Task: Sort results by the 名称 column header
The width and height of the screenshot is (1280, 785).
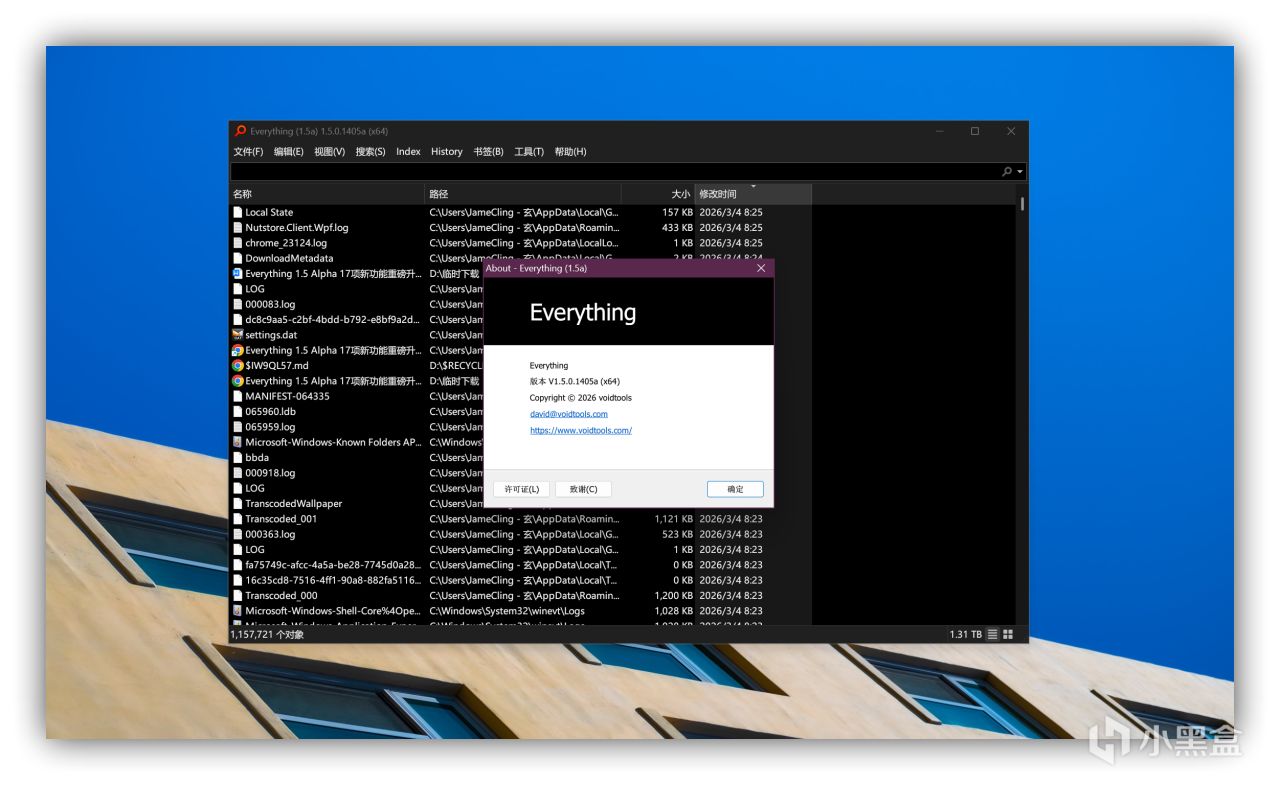Action: coord(327,194)
